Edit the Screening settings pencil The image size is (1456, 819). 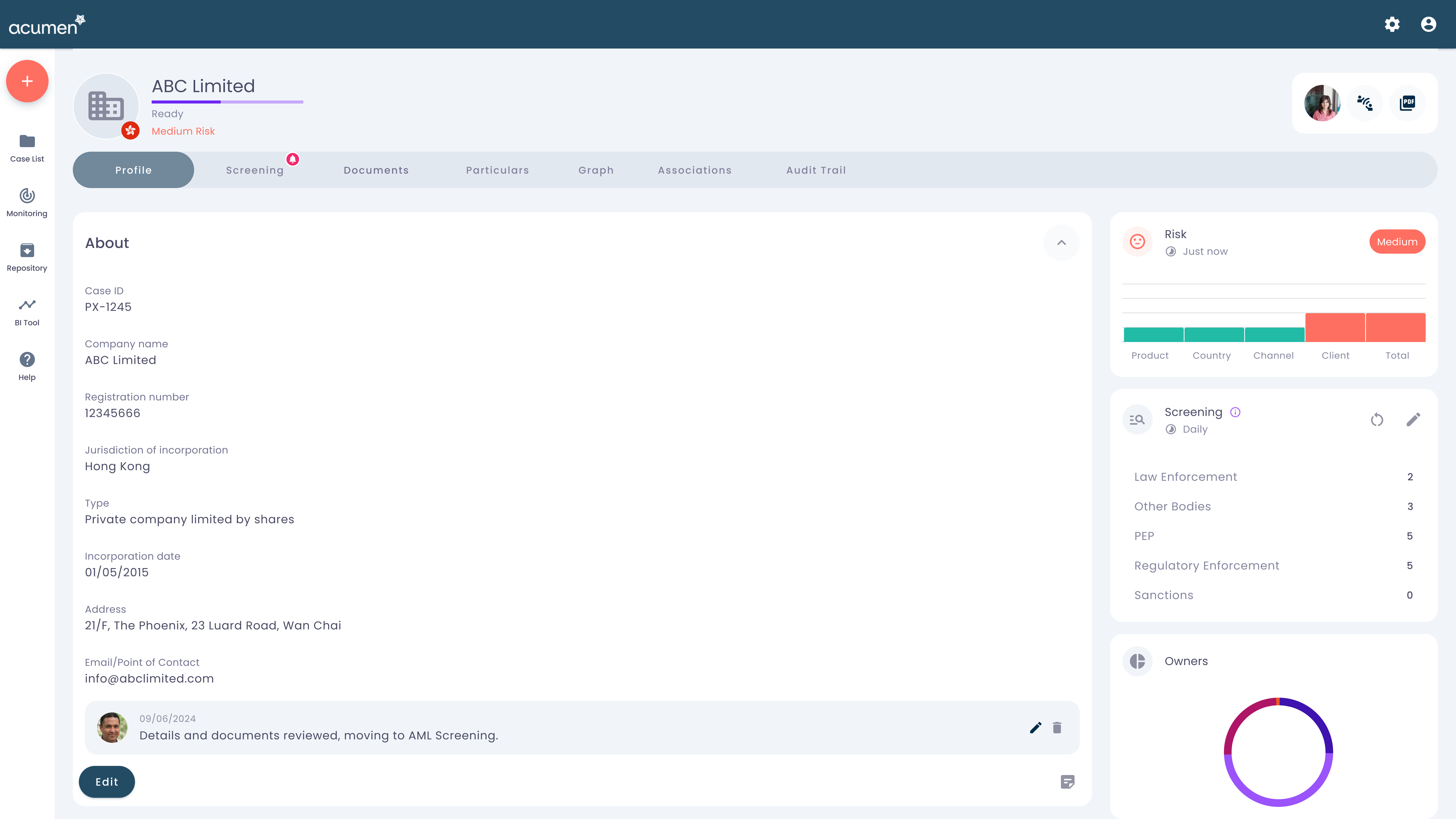pos(1413,419)
